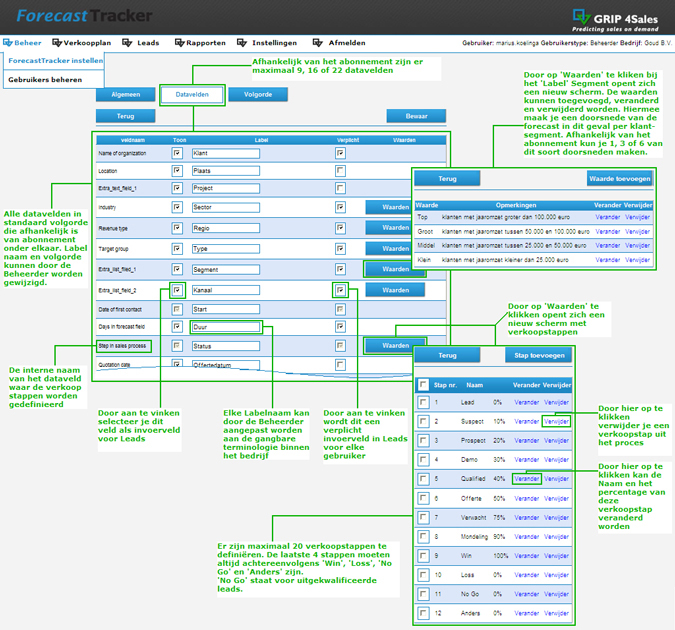Click the Waarde toevoegen button
Viewport: 675px width, 630px height.
[619, 179]
